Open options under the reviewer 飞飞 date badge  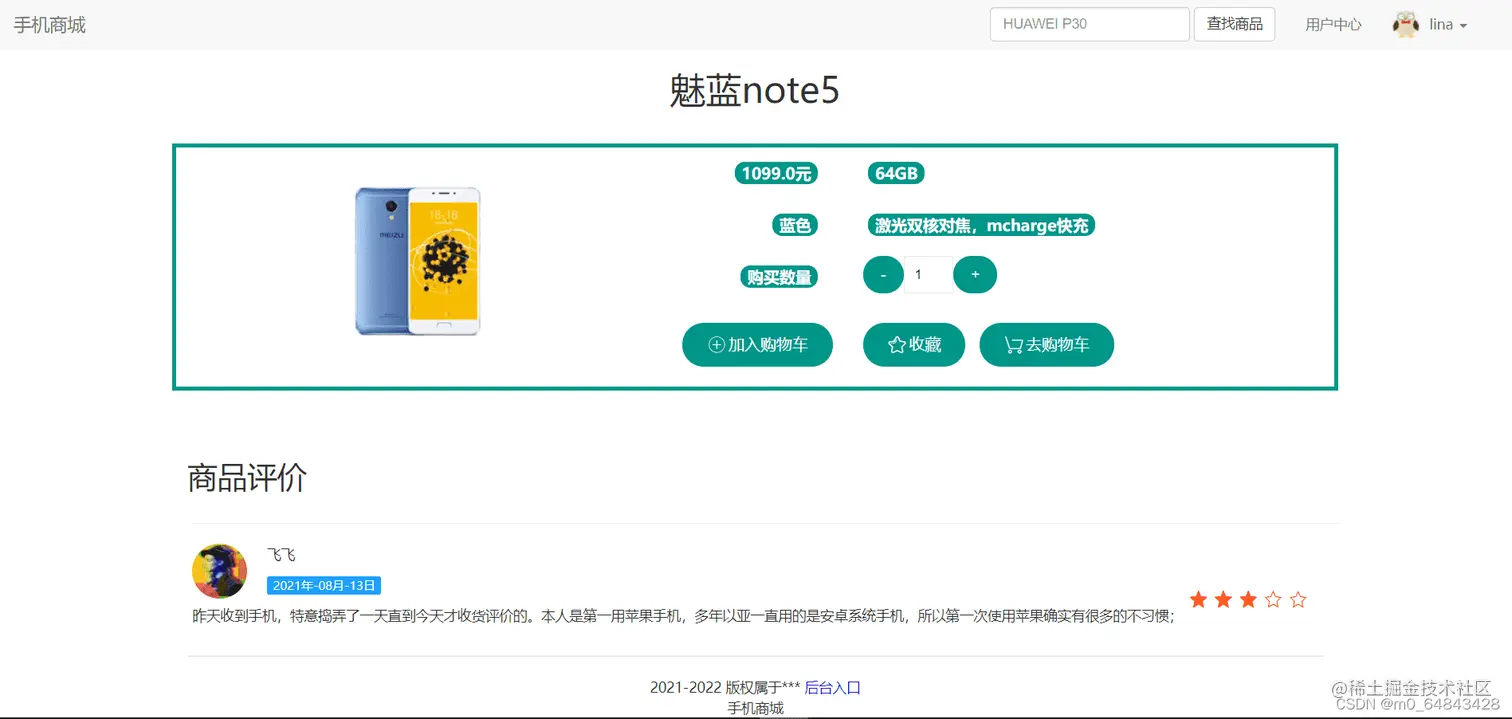click(x=324, y=585)
